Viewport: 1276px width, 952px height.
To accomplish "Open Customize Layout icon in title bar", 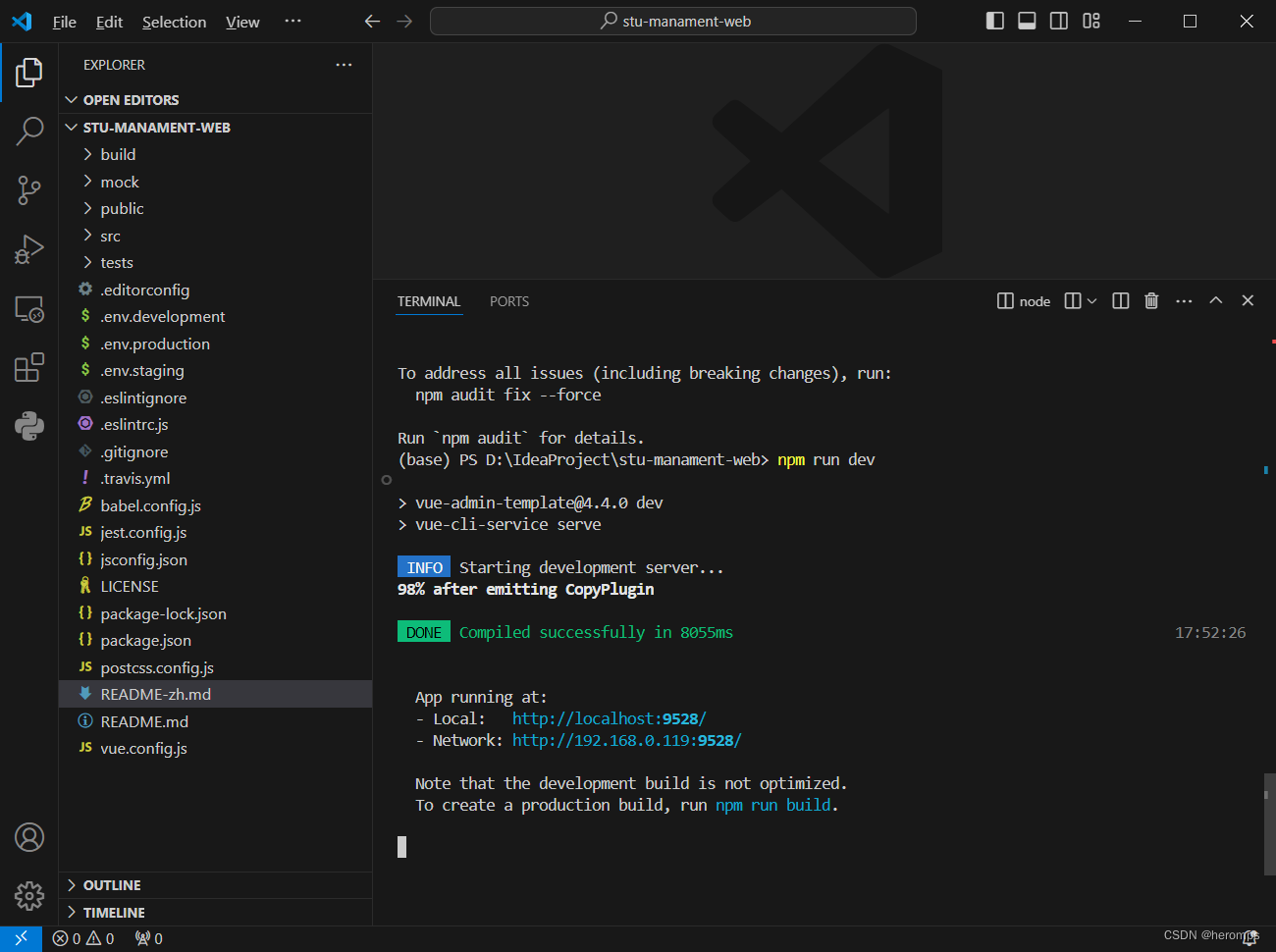I will pyautogui.click(x=1091, y=21).
